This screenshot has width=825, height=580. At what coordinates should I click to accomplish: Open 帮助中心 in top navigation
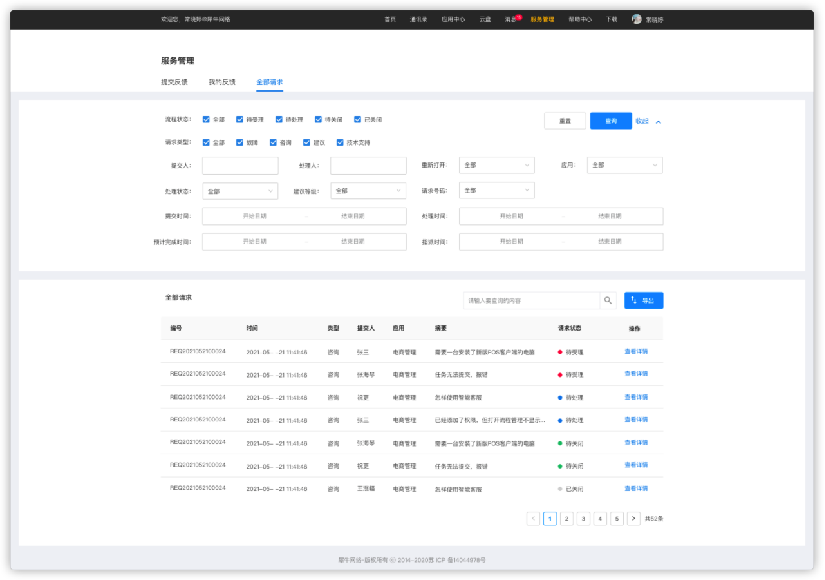point(580,19)
